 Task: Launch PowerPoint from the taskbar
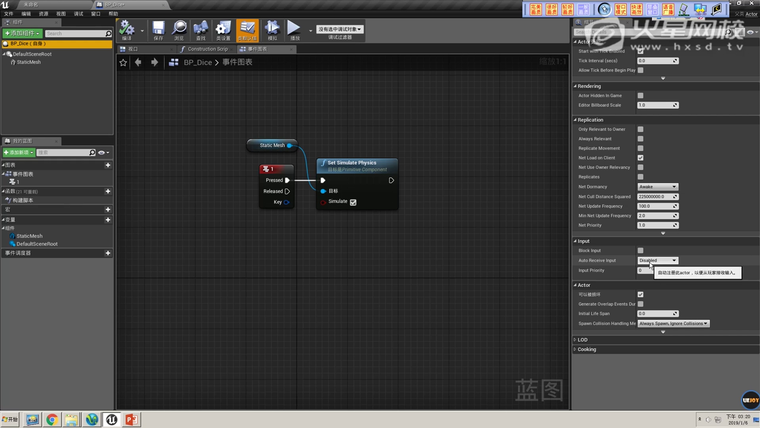[x=131, y=419]
